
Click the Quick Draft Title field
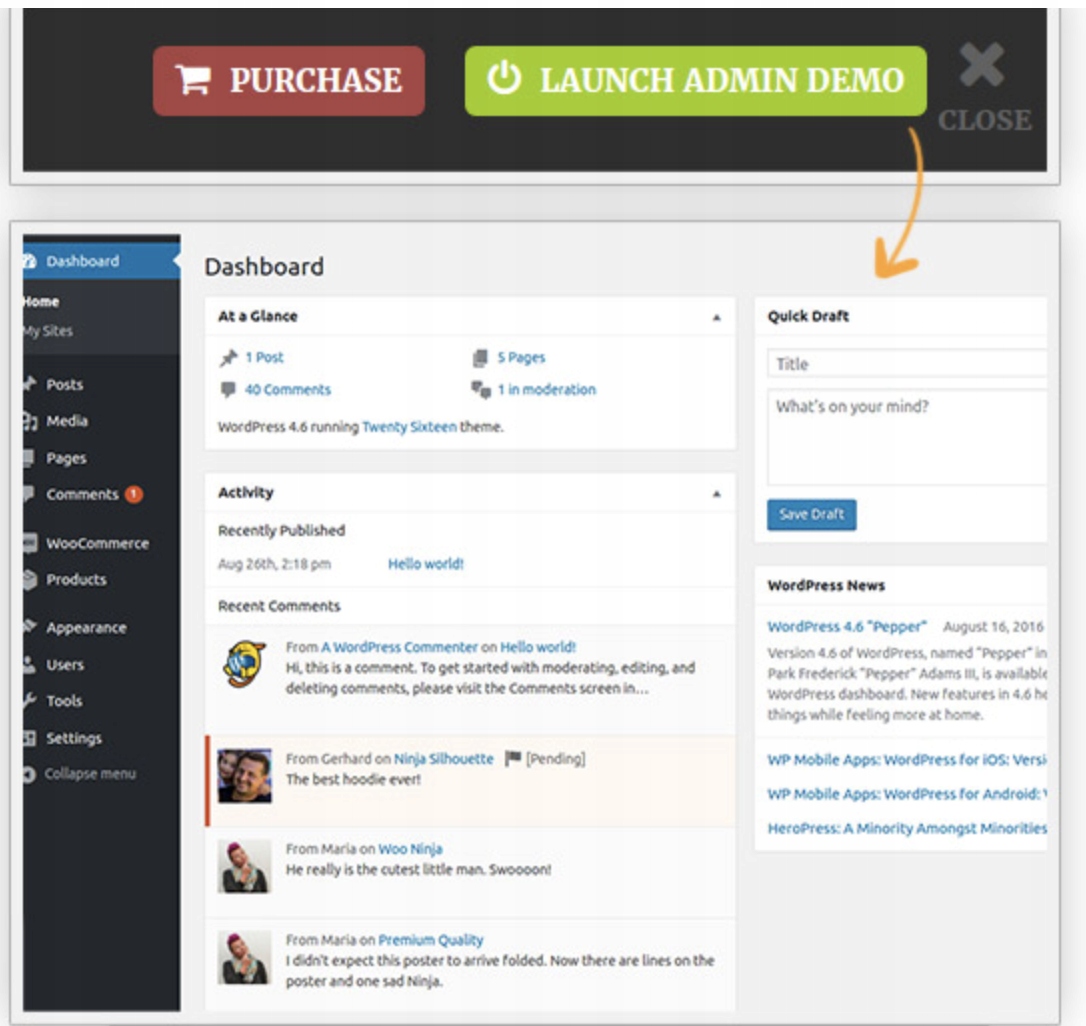(906, 364)
